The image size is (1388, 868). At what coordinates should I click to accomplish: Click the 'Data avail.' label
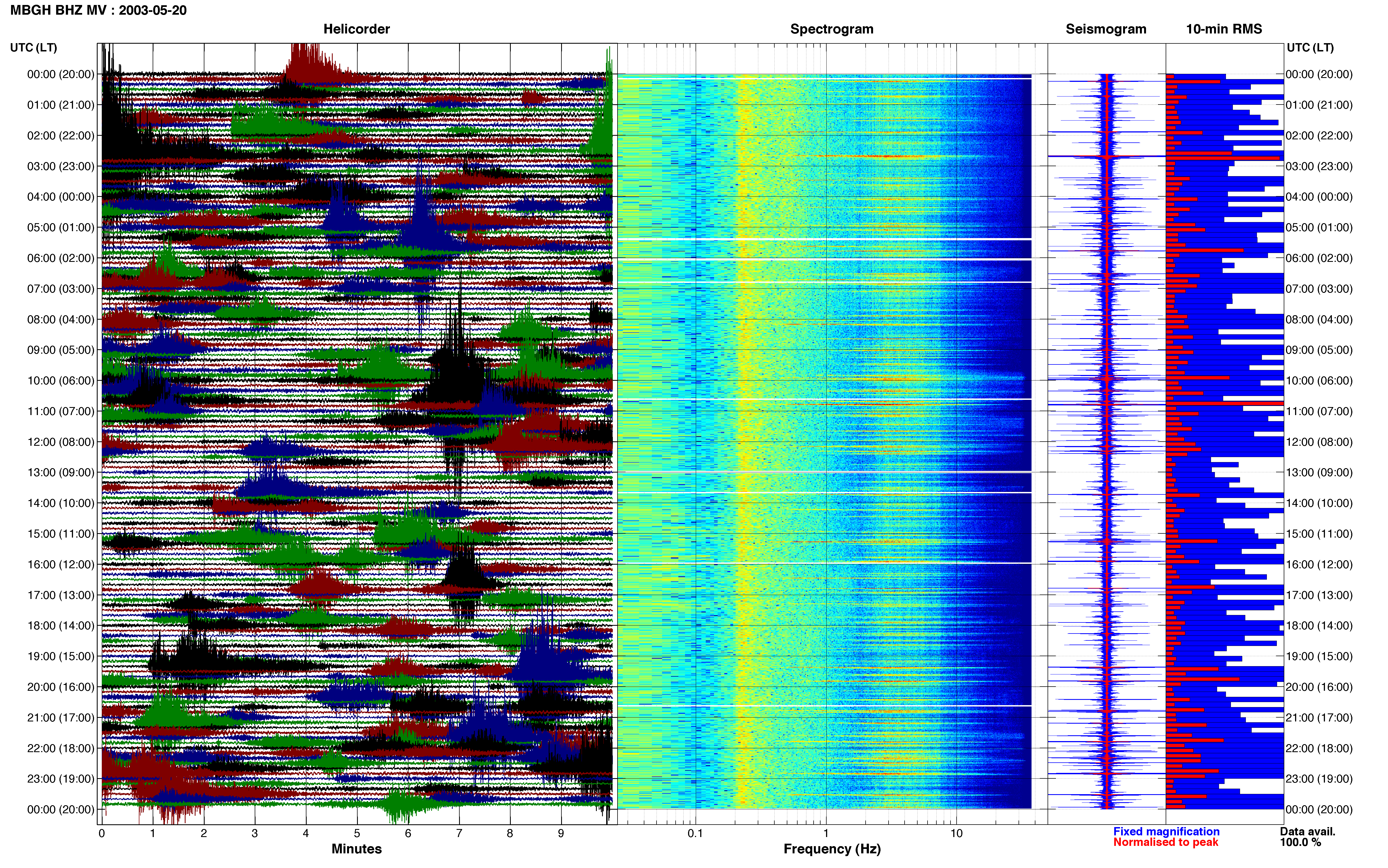(x=1308, y=831)
